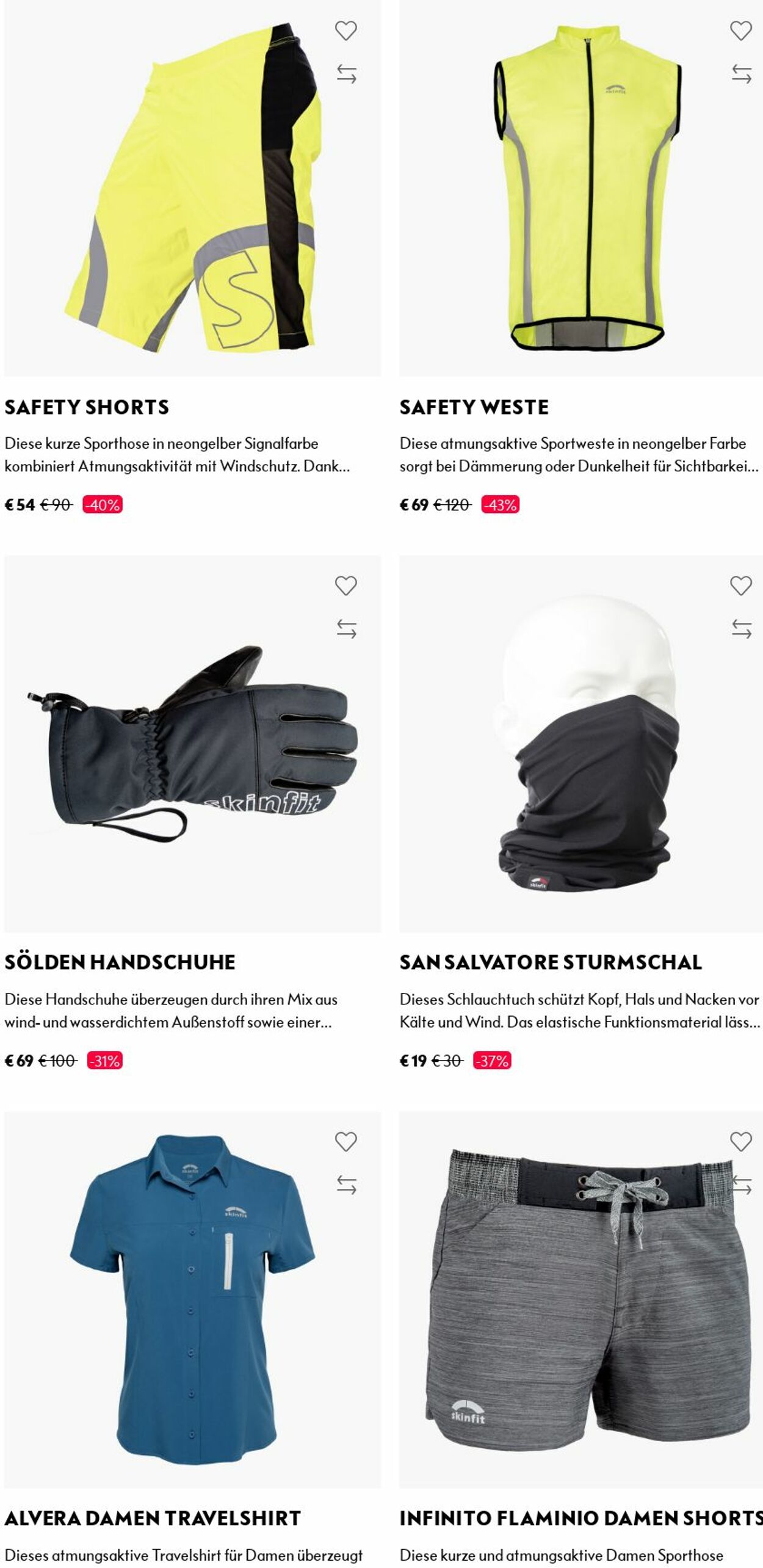Click compare icon for Alvera Damen Travelshirt
The width and height of the screenshot is (763, 1568).
(346, 1185)
